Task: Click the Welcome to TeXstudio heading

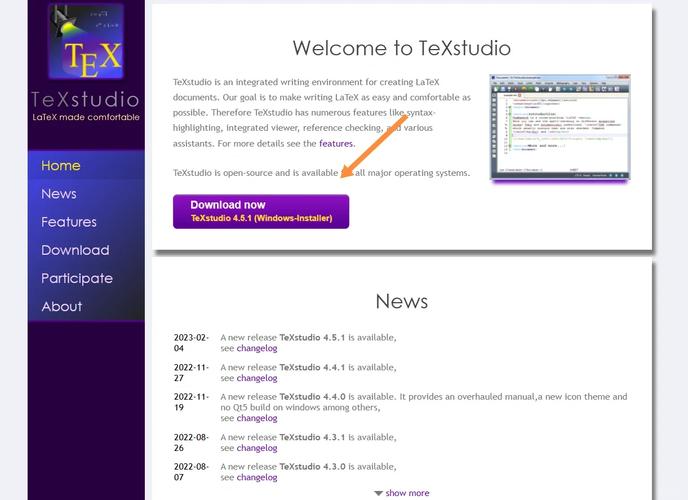Action: tap(401, 48)
